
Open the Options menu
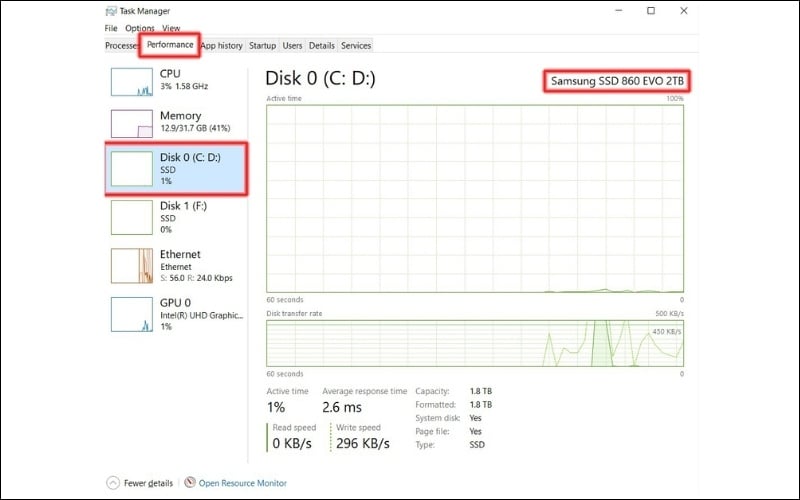point(140,28)
